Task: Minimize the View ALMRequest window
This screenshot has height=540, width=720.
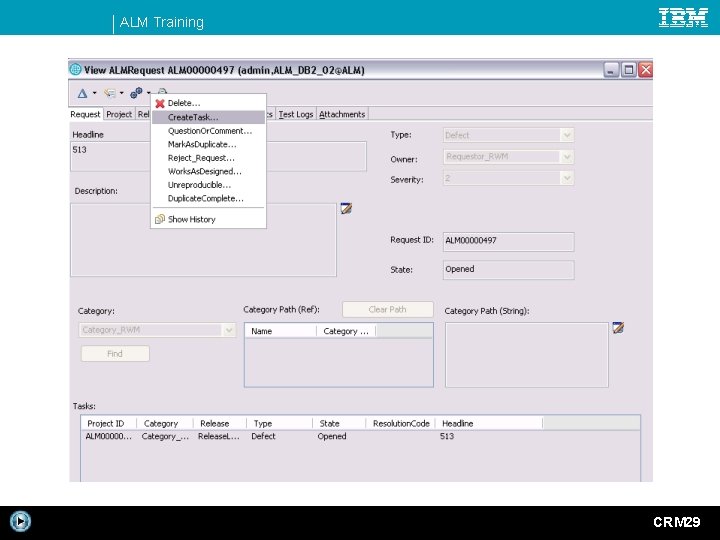Action: [611, 70]
